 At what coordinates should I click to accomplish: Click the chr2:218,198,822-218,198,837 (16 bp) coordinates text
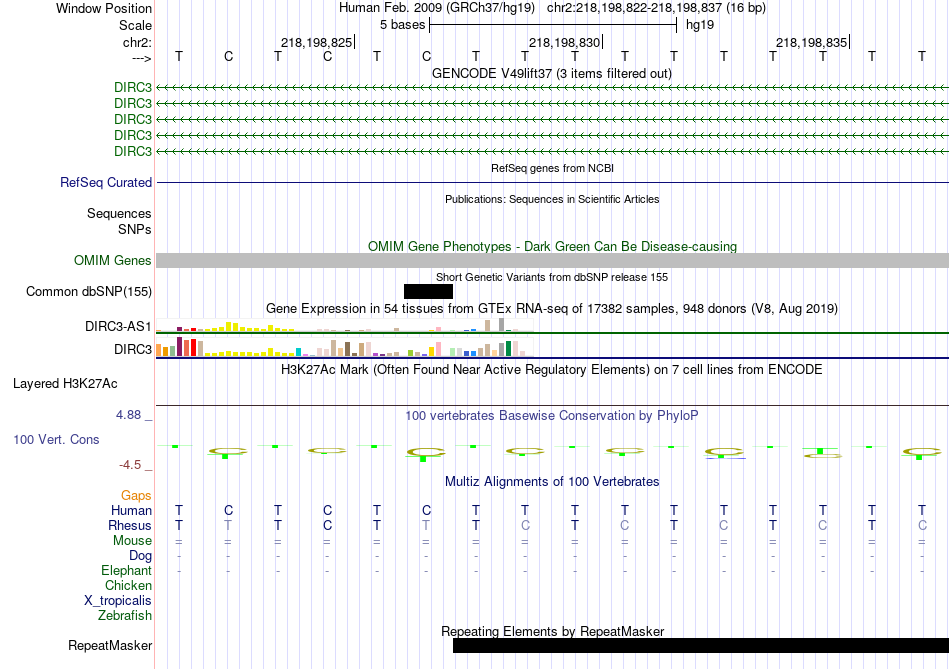tap(656, 8)
